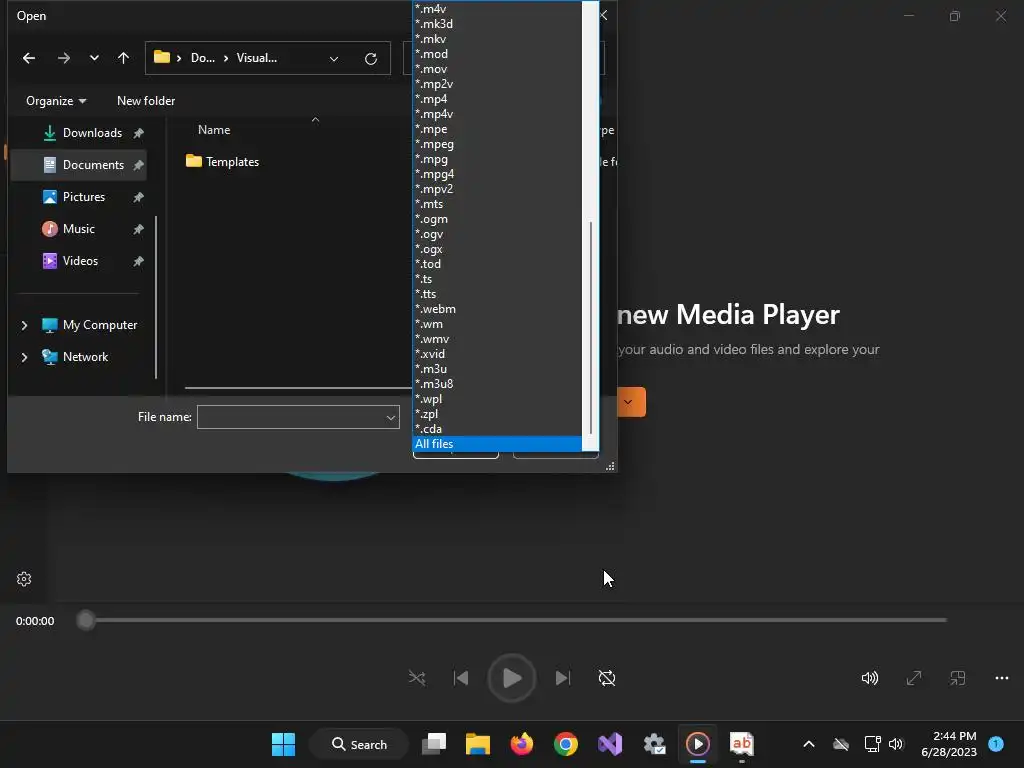Screen dimensions: 1024x768
Task: Choose the *.mp4 file type filter
Action: [497, 99]
